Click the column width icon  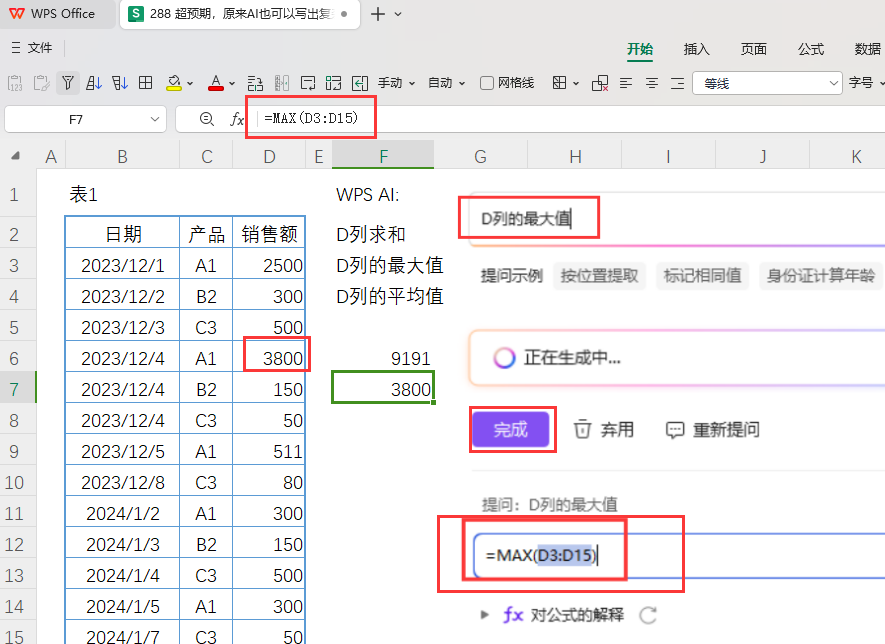(x=282, y=84)
